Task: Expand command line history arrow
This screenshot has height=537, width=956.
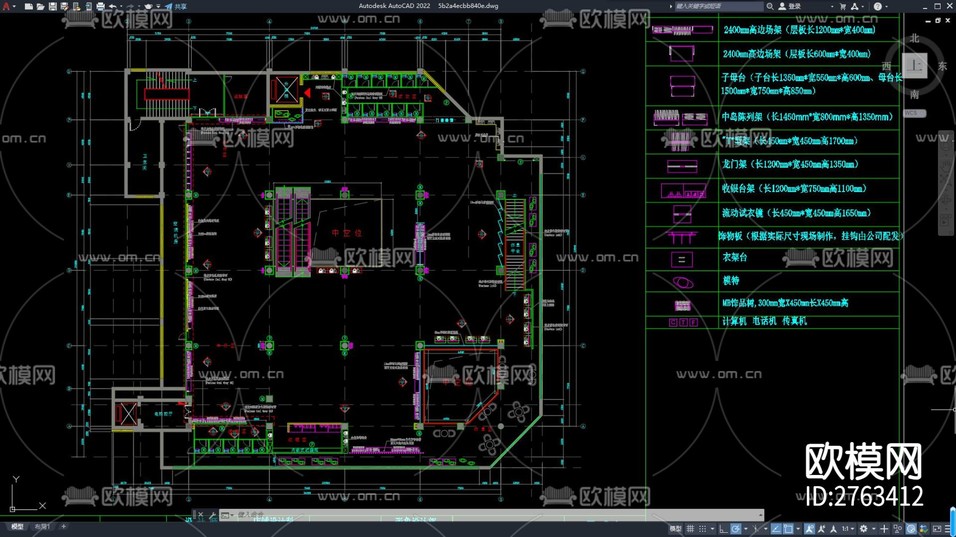Action: tap(760, 515)
